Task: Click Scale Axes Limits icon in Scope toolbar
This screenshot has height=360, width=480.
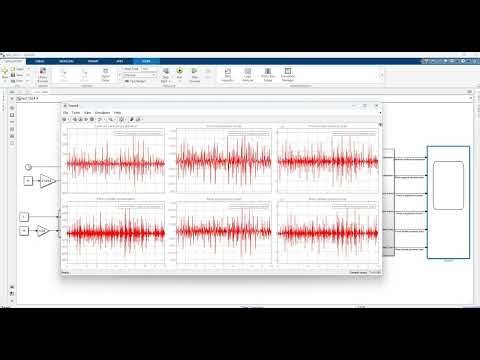Action: [121, 119]
